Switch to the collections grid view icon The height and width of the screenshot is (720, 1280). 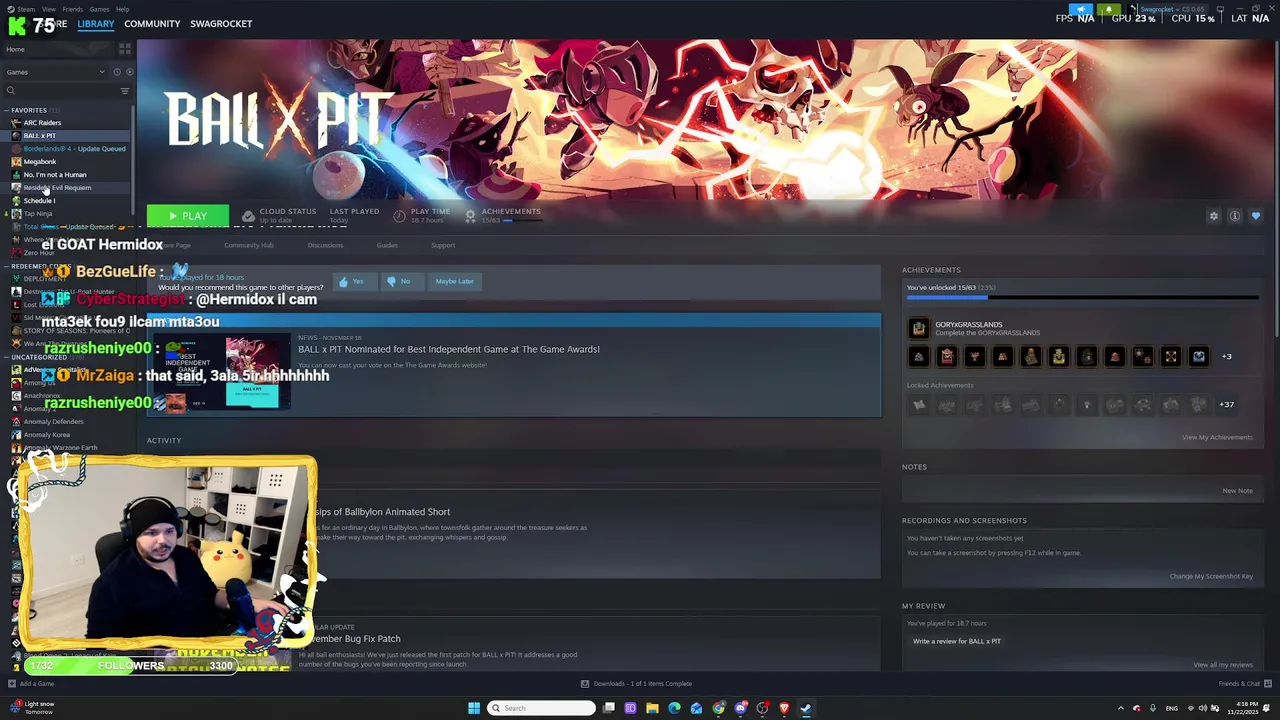pos(125,49)
